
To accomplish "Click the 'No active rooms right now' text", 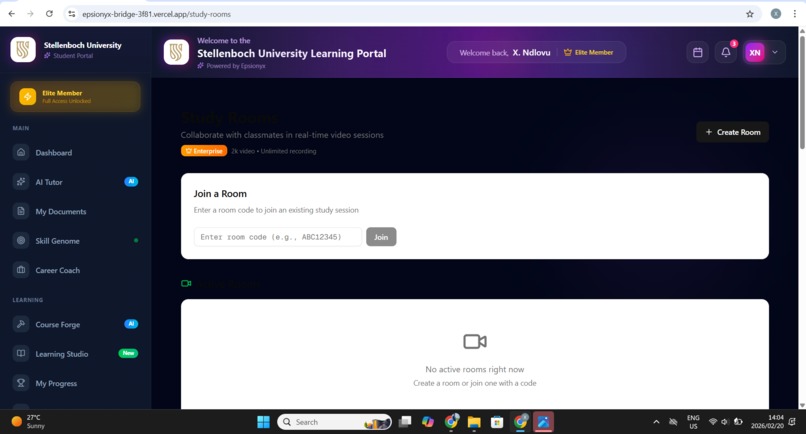I will (475, 369).
